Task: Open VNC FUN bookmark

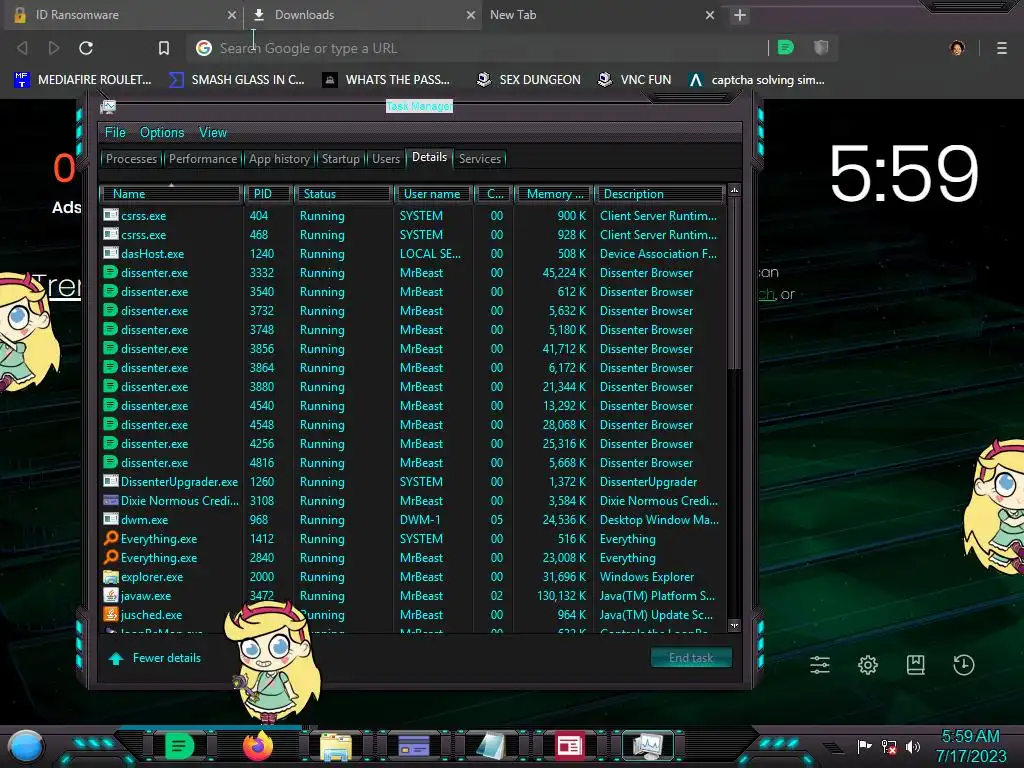Action: [634, 80]
